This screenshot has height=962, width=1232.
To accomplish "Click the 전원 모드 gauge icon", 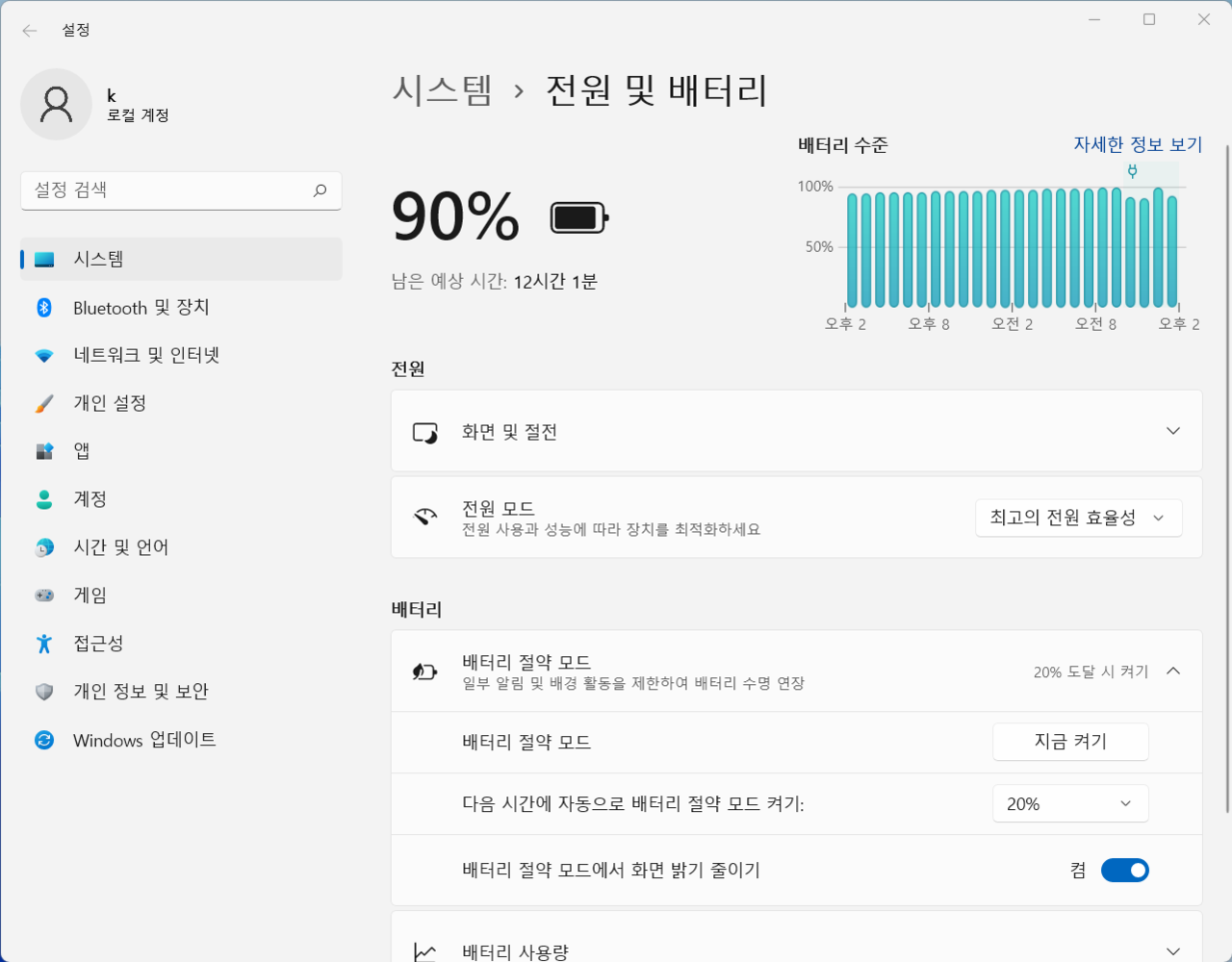I will click(424, 517).
